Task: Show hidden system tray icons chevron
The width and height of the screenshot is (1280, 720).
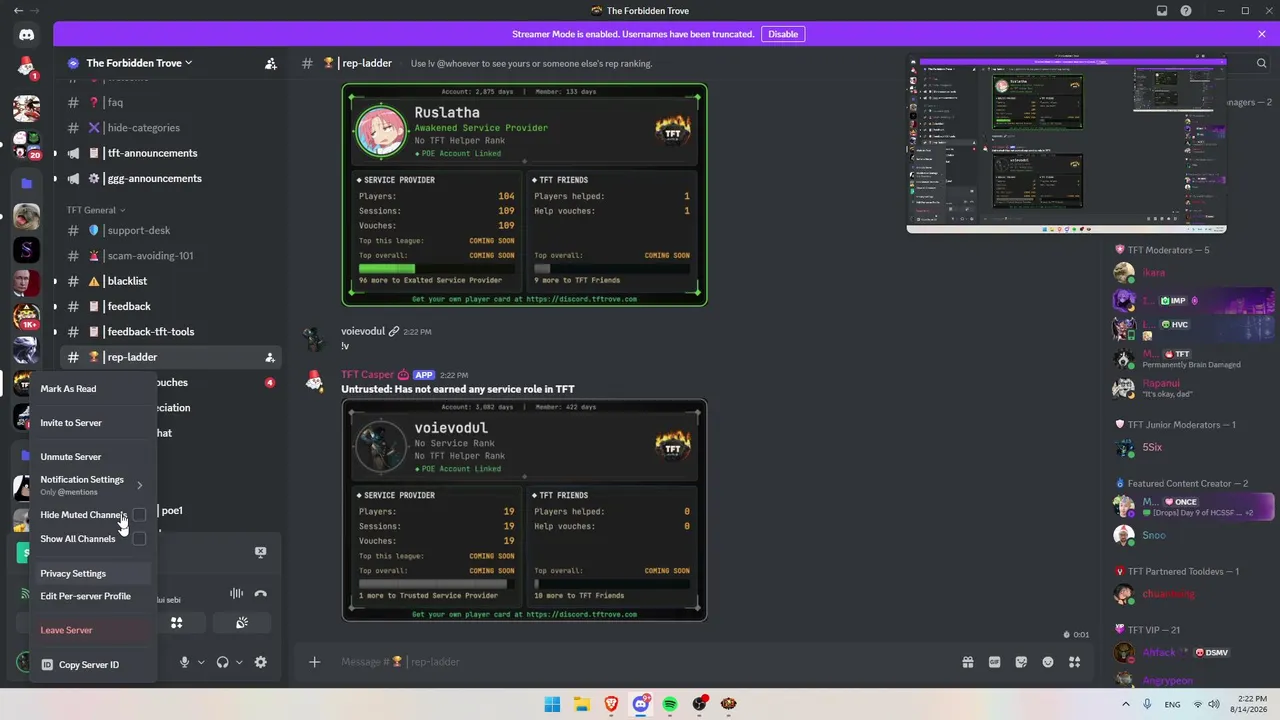Action: click(x=1126, y=704)
